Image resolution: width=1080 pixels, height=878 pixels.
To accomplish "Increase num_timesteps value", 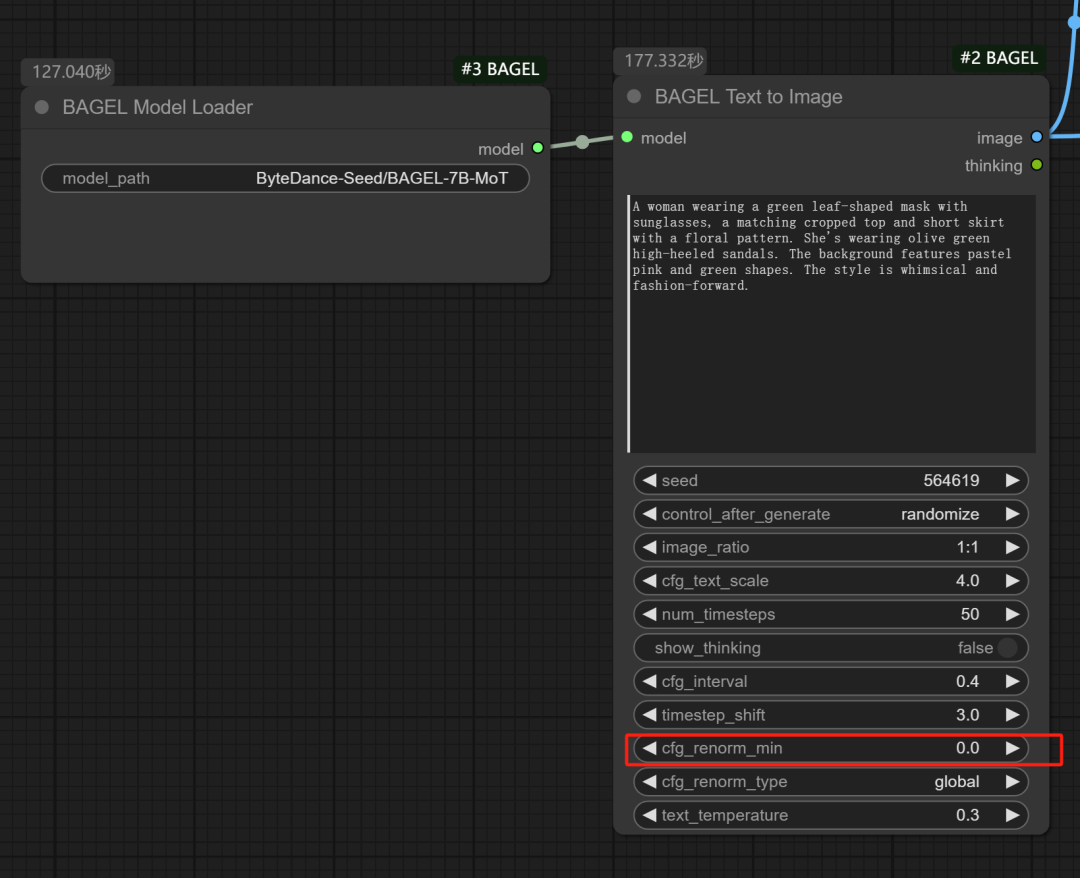I will tap(1012, 614).
